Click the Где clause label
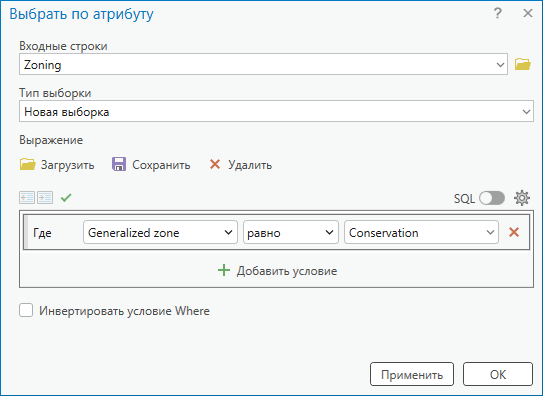543x396 pixels. (x=42, y=233)
